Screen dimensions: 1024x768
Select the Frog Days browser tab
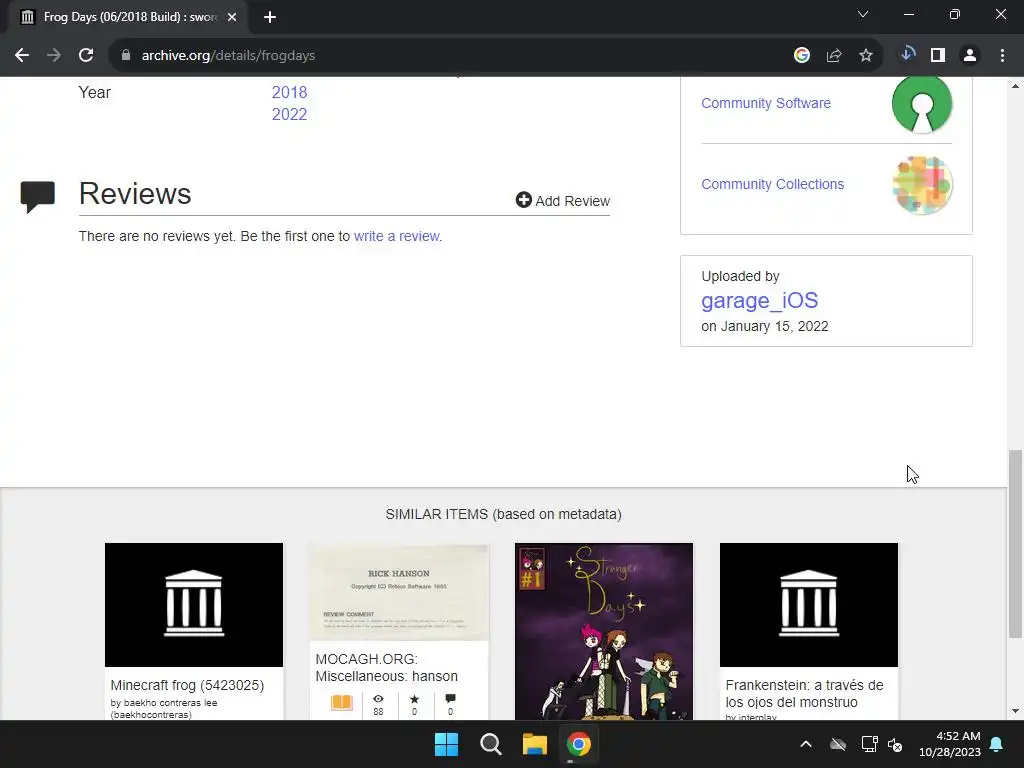pos(129,17)
